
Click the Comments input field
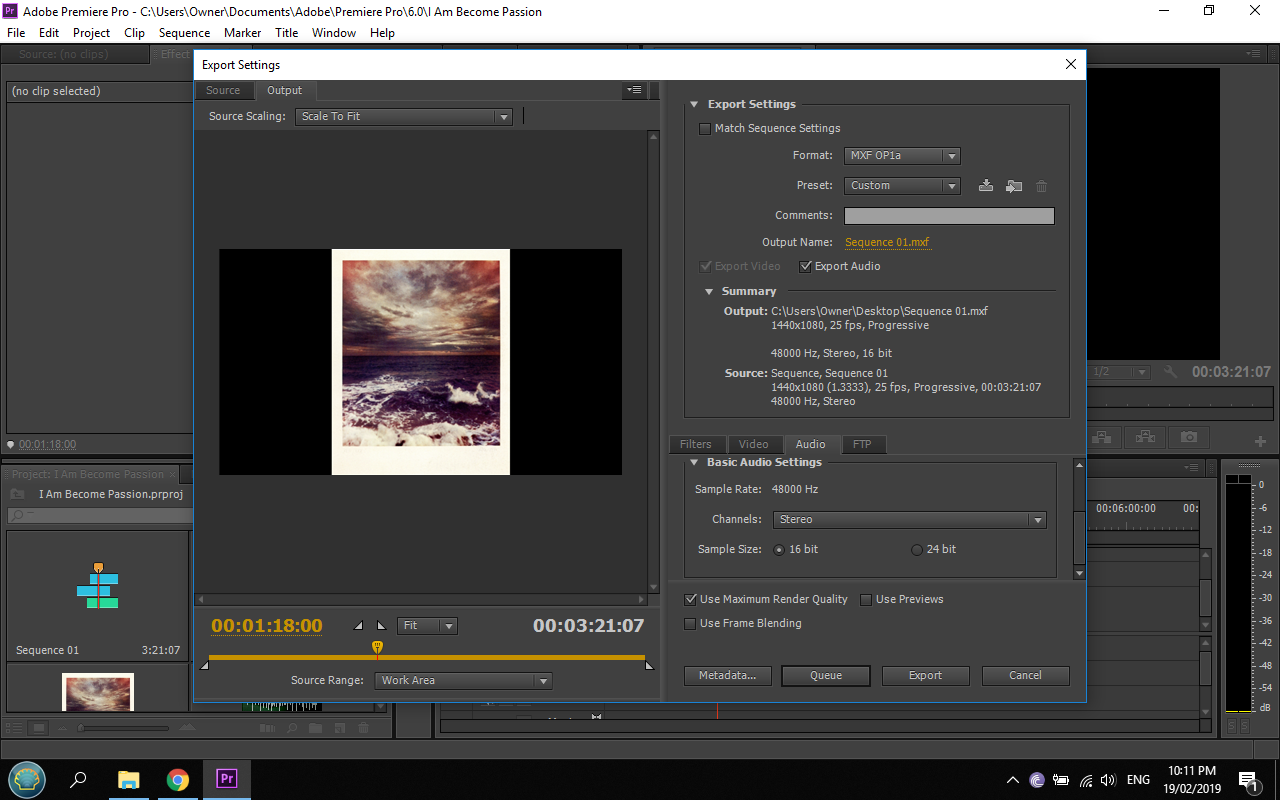(x=949, y=216)
